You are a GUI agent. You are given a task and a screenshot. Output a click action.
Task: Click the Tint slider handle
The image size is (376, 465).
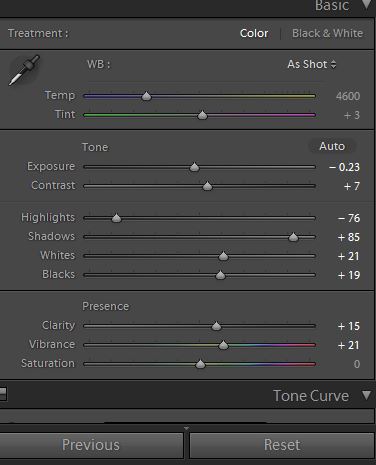pos(202,115)
